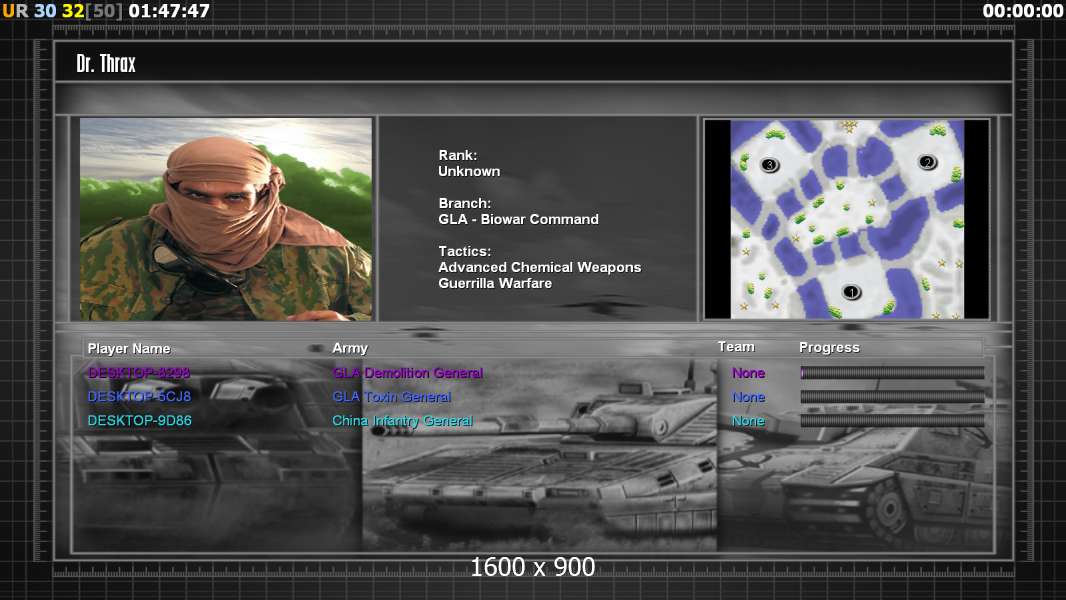Viewport: 1066px width, 600px height.
Task: Click the Dr. Thrax general portrait
Action: [x=226, y=219]
